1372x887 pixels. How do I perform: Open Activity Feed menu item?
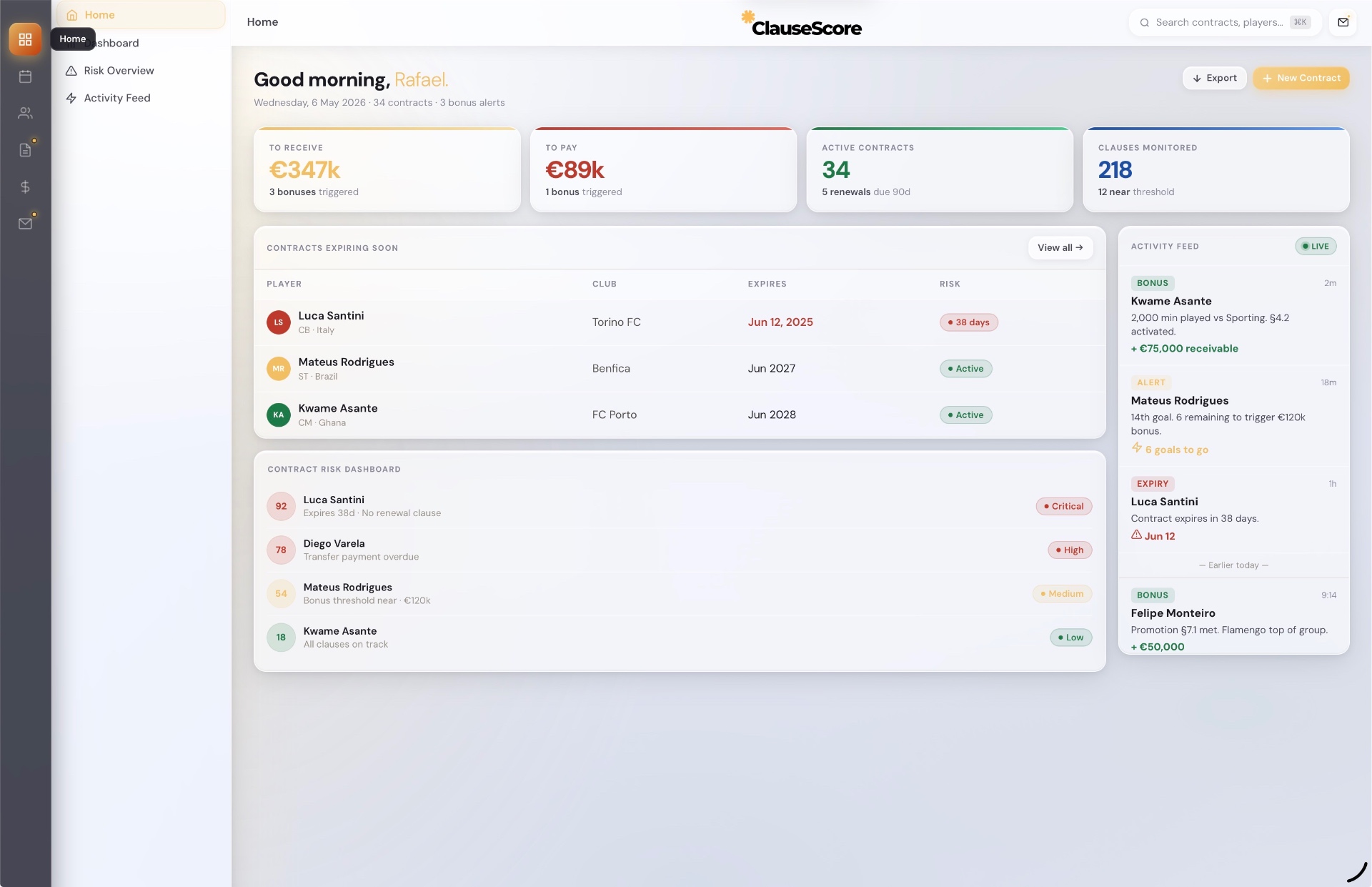(x=141, y=98)
